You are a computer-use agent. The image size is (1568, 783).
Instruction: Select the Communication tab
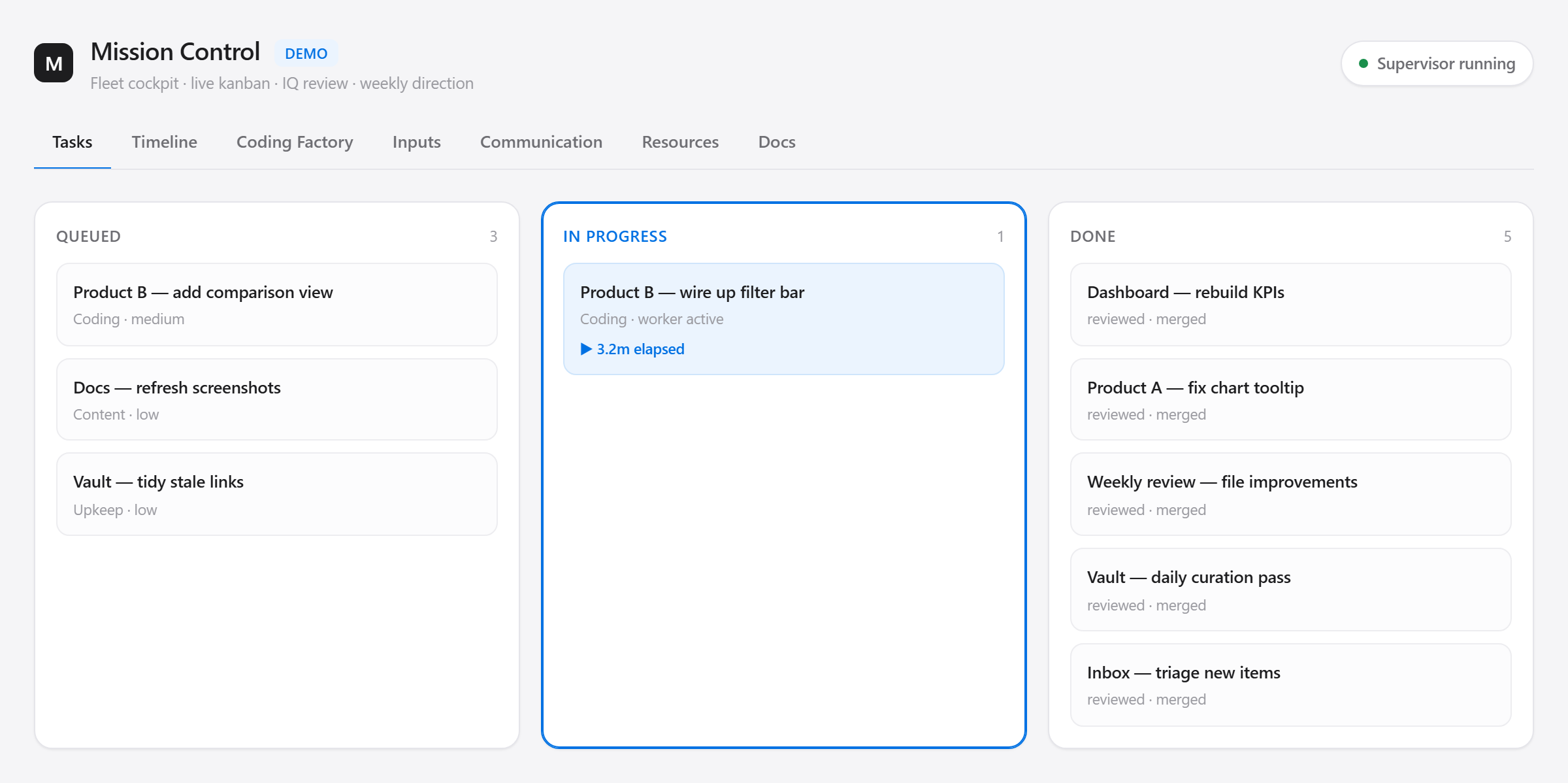(x=541, y=142)
